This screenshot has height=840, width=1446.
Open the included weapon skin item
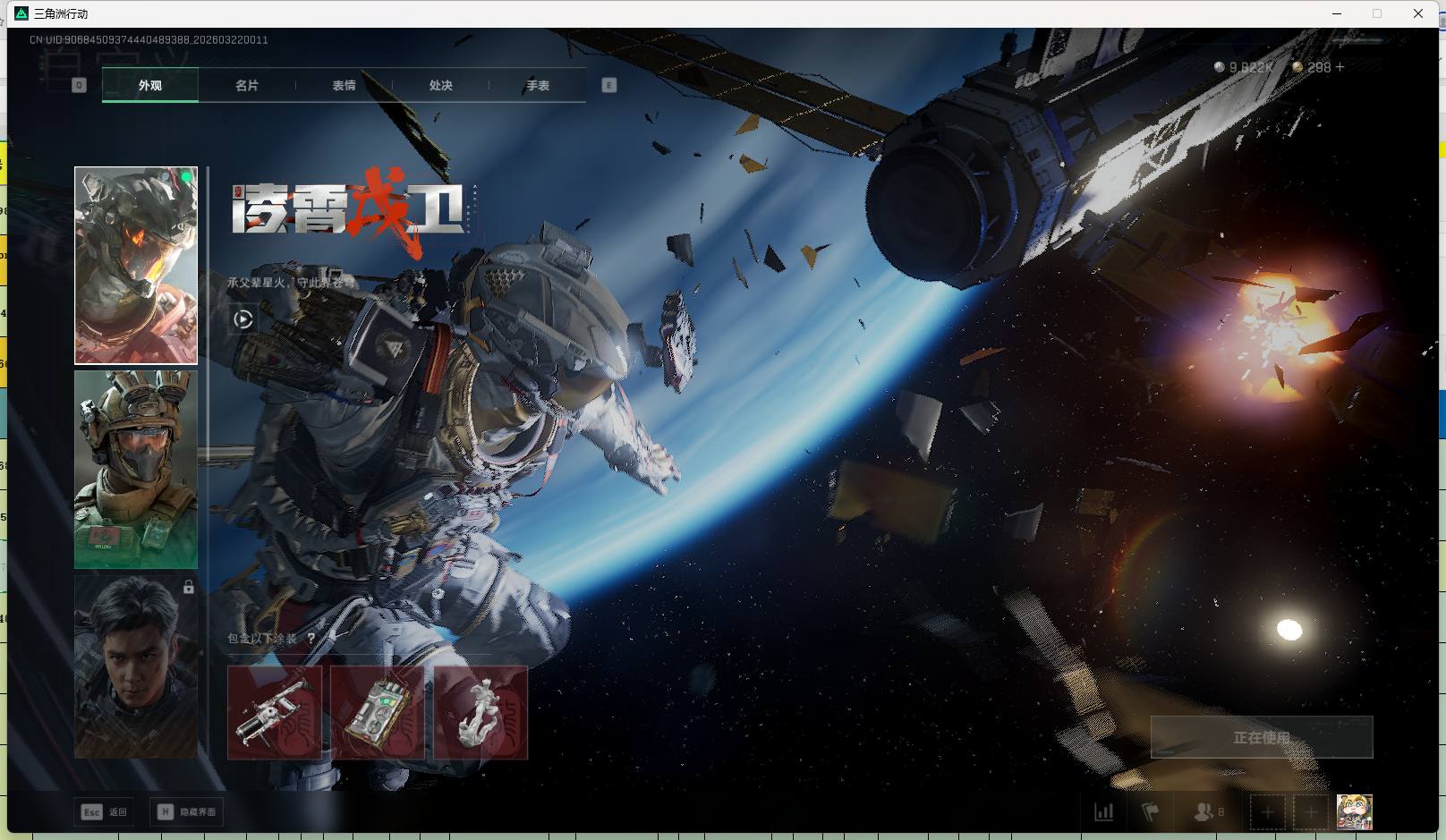click(x=275, y=712)
